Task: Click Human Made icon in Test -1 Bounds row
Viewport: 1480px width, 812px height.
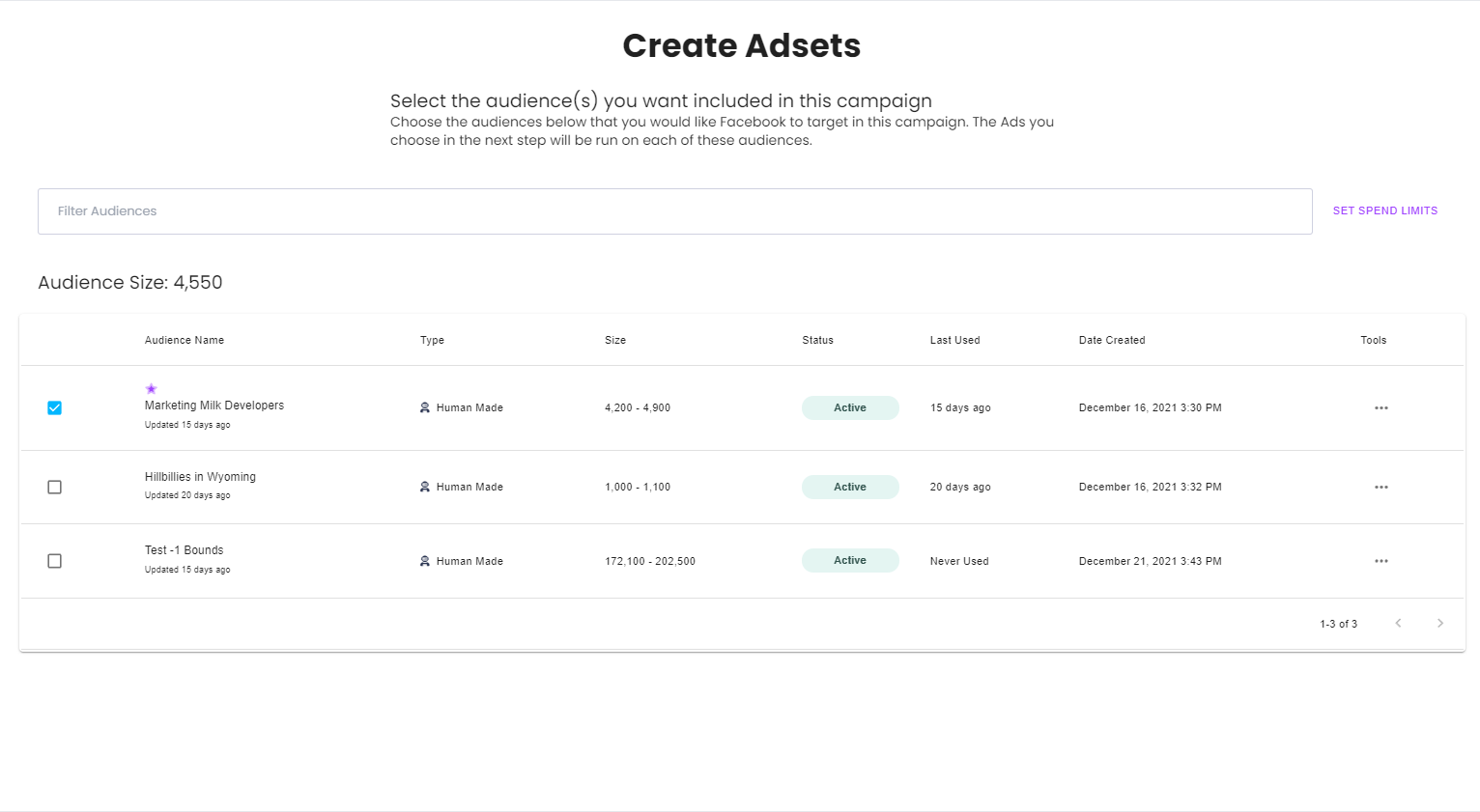Action: coord(424,561)
